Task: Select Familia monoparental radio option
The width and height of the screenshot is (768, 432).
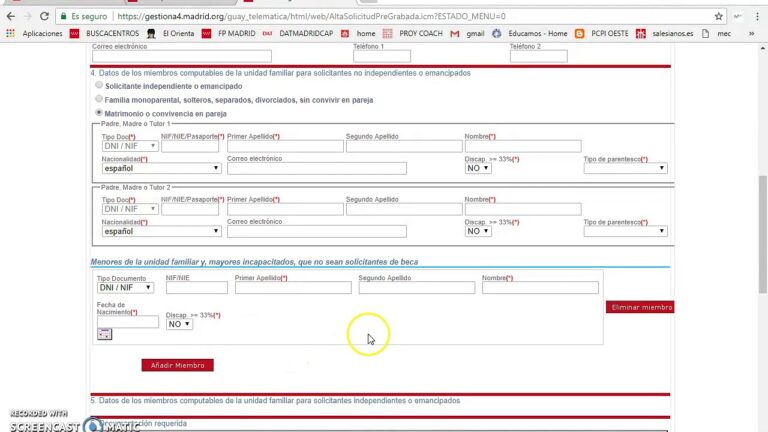Action: tap(99, 99)
